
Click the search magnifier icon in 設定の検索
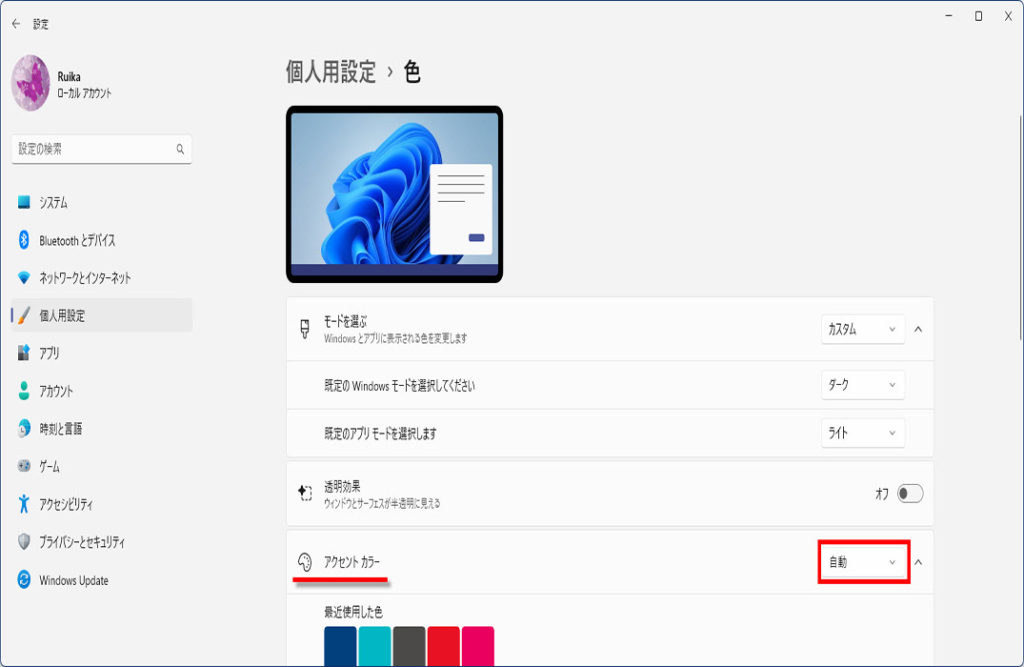(x=180, y=149)
